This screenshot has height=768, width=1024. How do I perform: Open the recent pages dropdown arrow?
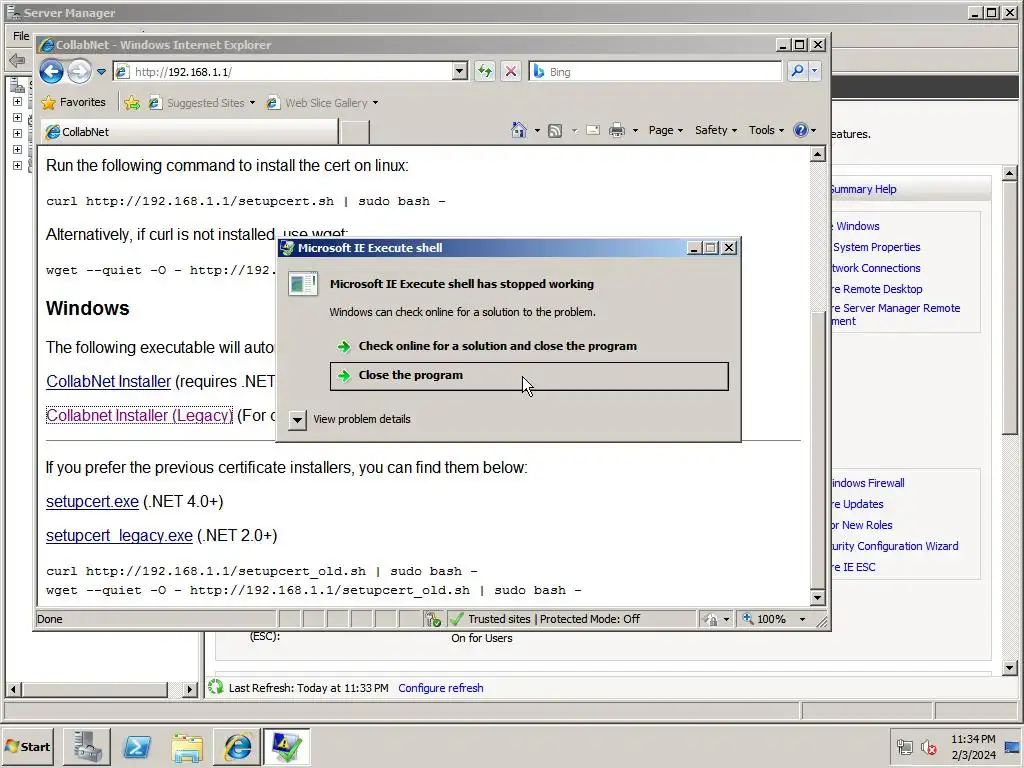point(101,72)
